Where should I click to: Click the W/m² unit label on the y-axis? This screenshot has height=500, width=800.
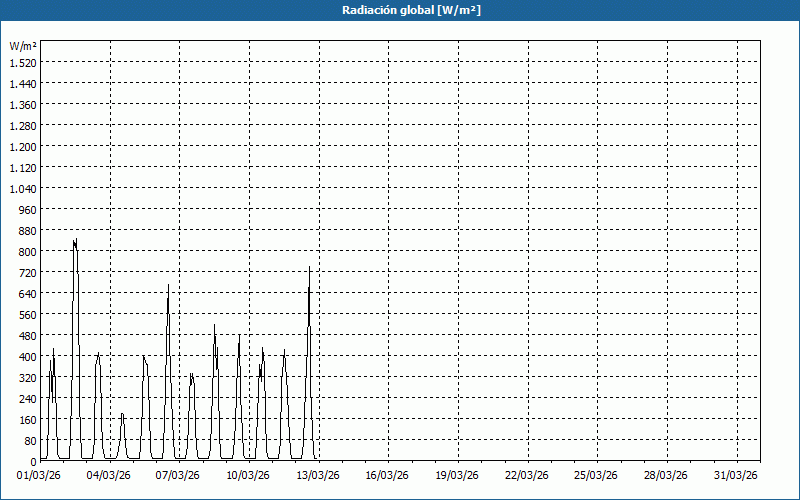[23, 46]
